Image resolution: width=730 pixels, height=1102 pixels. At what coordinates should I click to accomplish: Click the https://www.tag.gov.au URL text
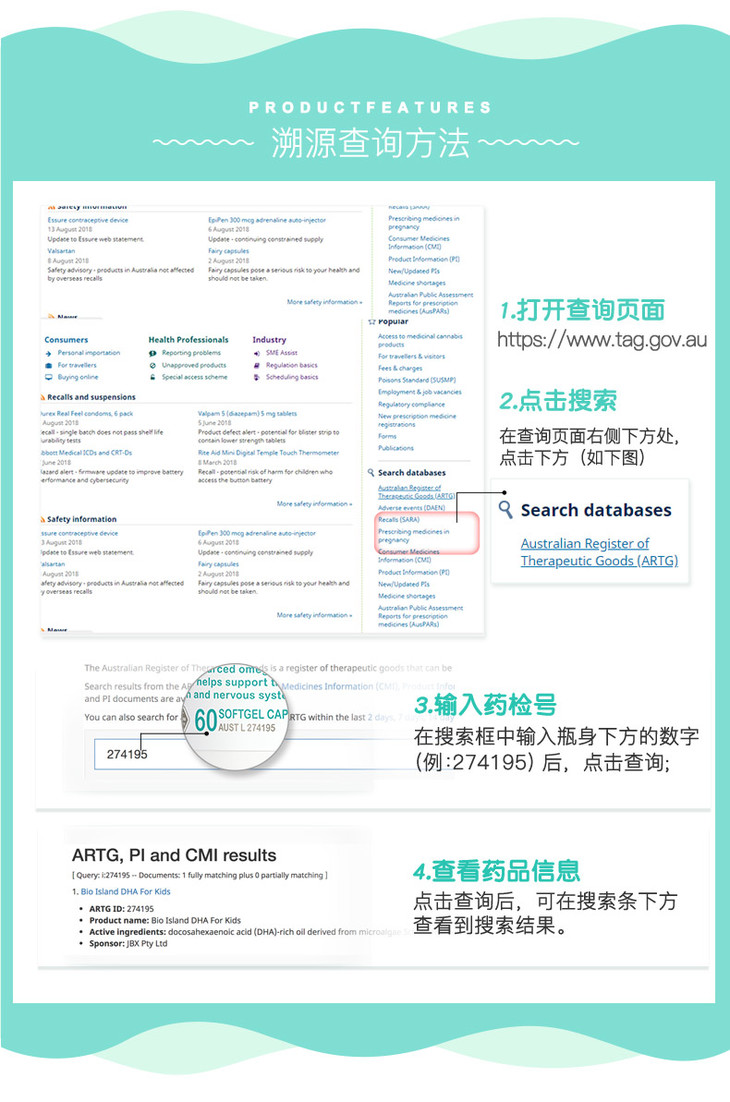[601, 340]
